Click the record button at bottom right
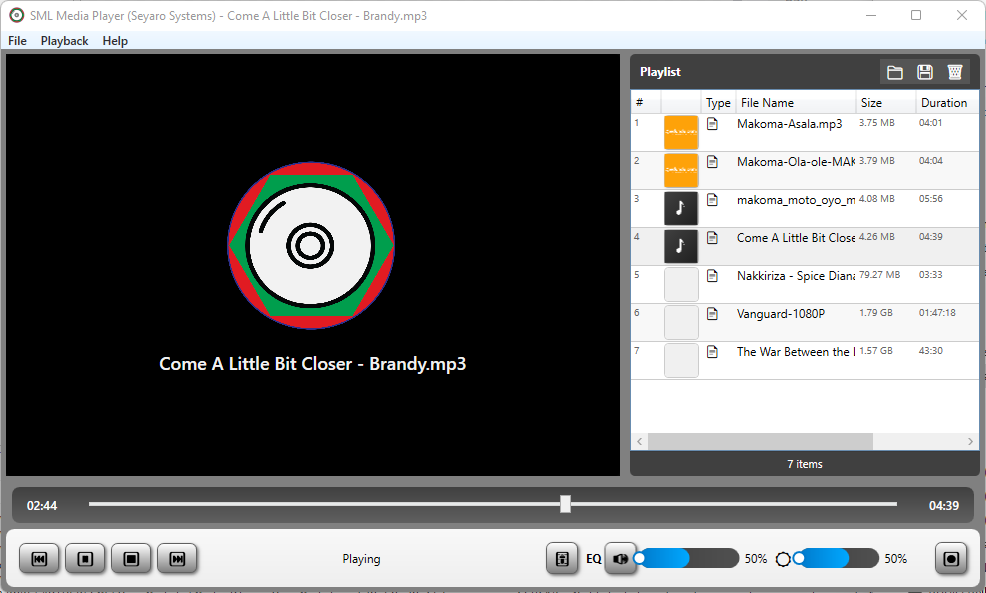 pyautogui.click(x=950, y=558)
